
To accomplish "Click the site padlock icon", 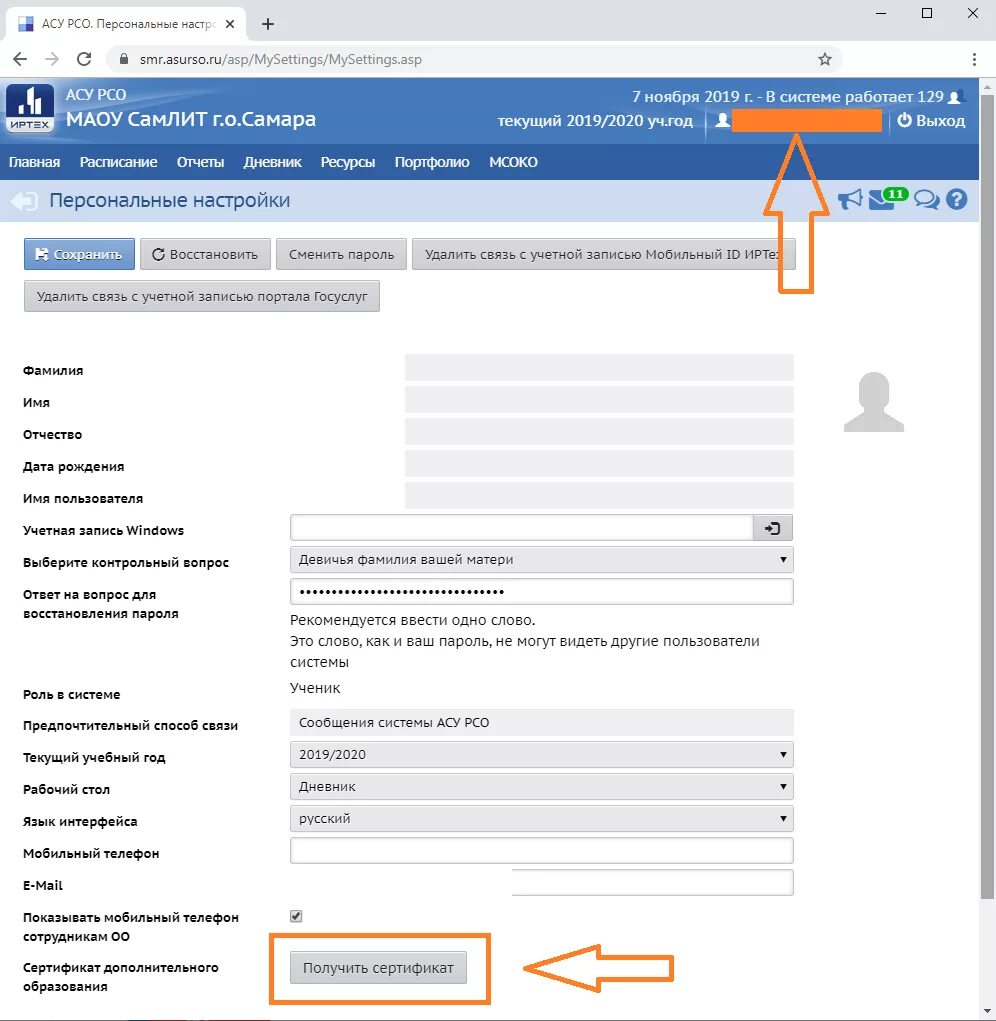I will tap(124, 59).
